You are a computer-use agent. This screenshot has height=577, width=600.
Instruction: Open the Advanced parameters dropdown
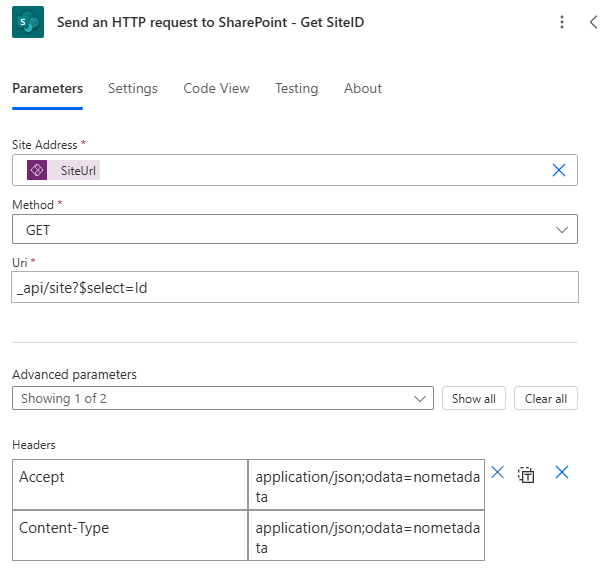click(x=223, y=398)
